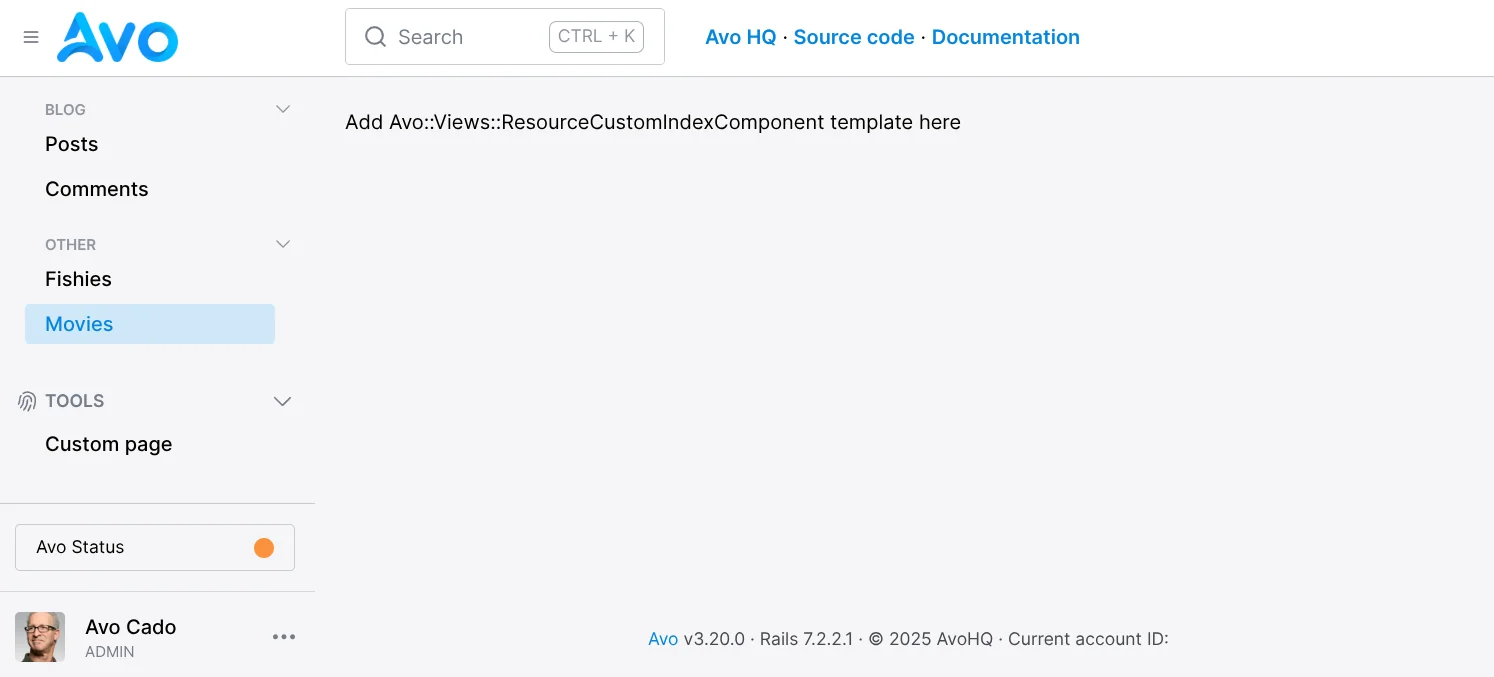The image size is (1494, 677).
Task: Click the Avo logo
Action: pyautogui.click(x=118, y=38)
